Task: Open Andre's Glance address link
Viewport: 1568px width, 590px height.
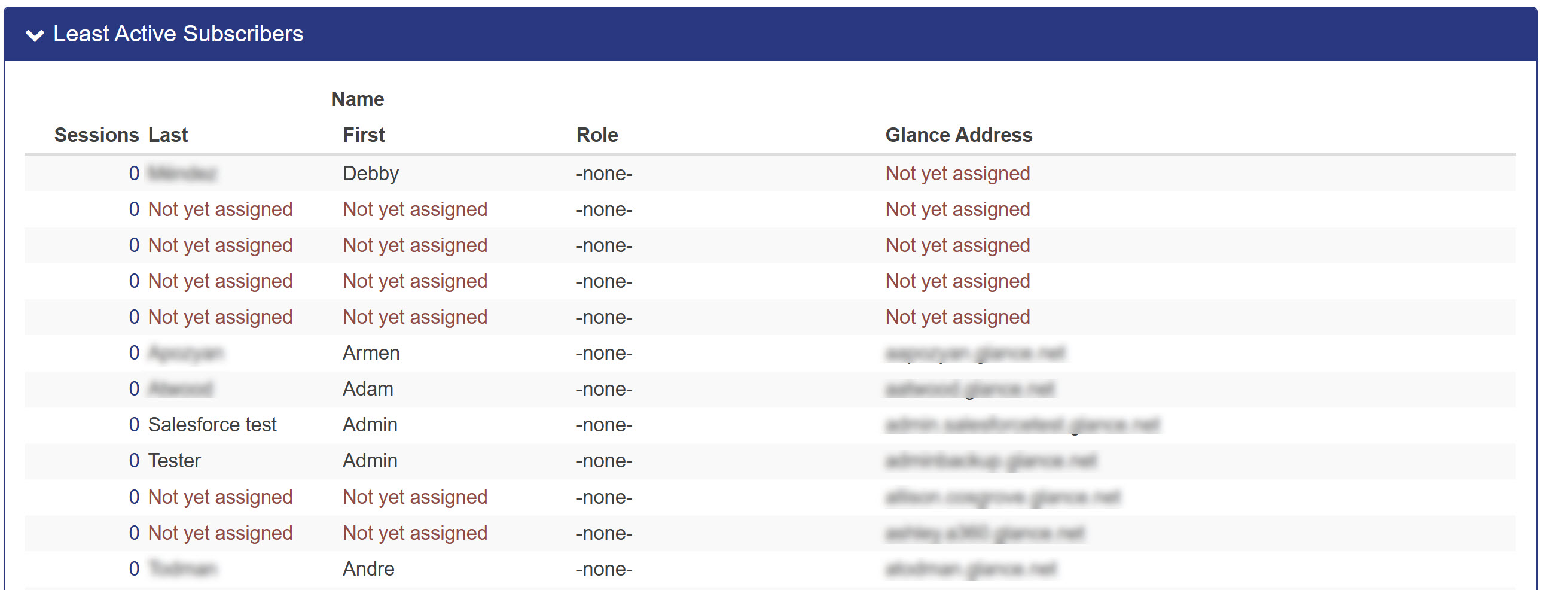Action: point(970,569)
